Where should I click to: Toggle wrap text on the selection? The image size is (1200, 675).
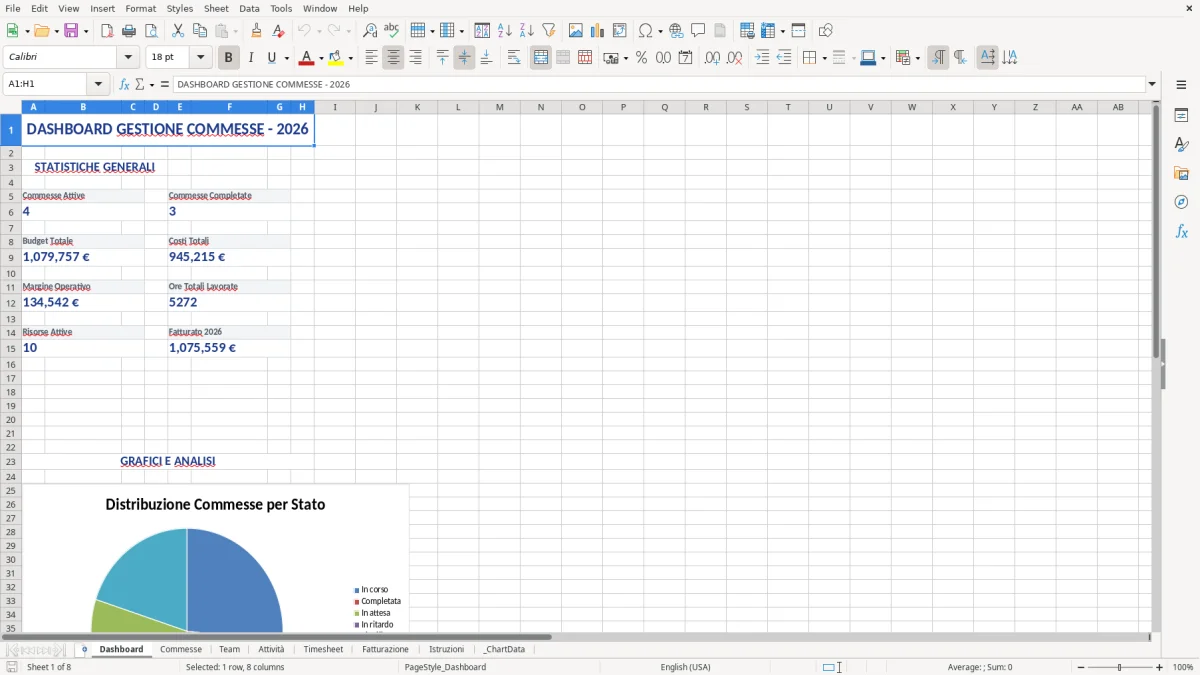click(x=512, y=57)
